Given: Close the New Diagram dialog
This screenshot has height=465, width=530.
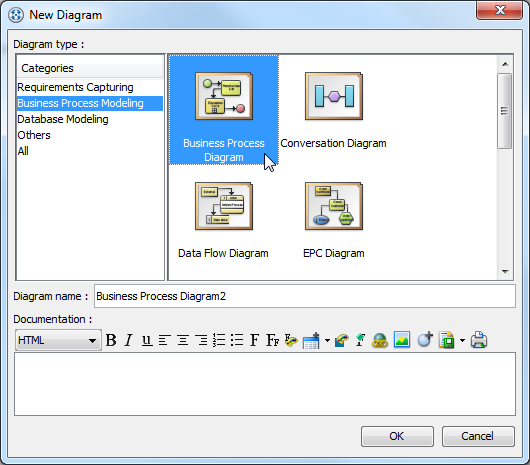Looking at the screenshot, I should (x=500, y=10).
